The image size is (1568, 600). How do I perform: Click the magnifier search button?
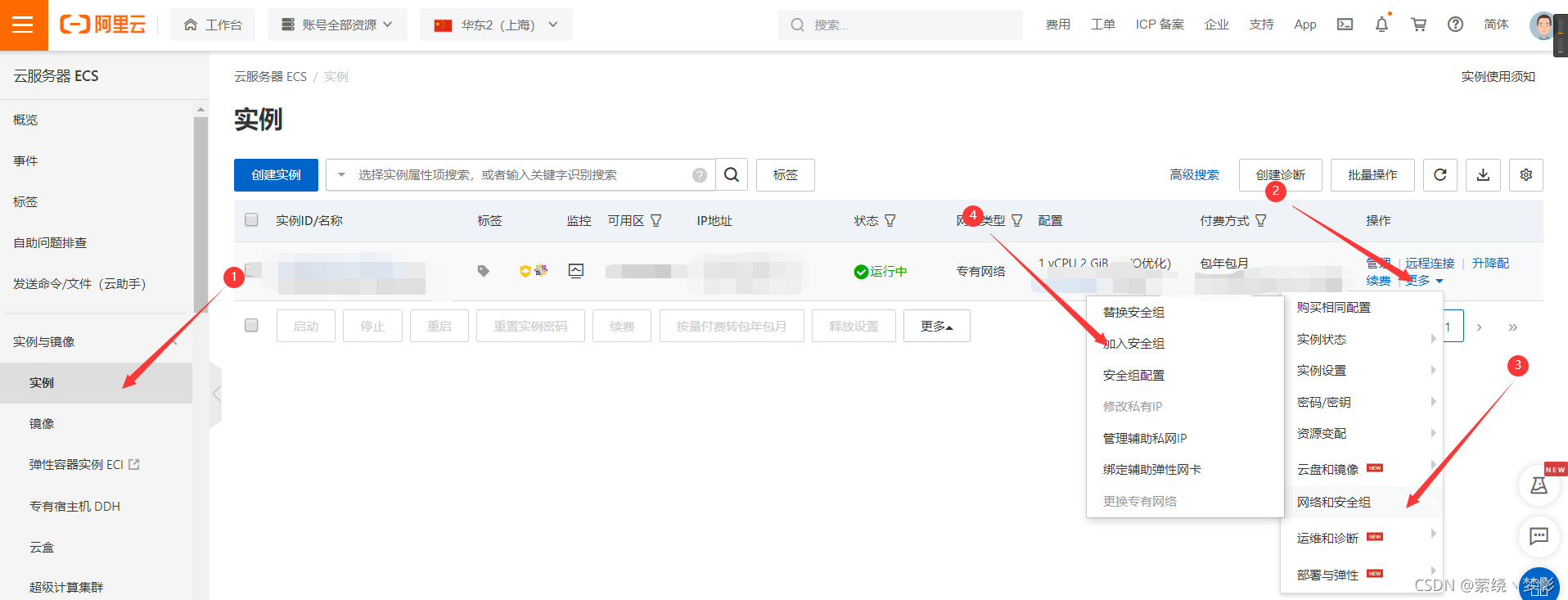coord(732,174)
